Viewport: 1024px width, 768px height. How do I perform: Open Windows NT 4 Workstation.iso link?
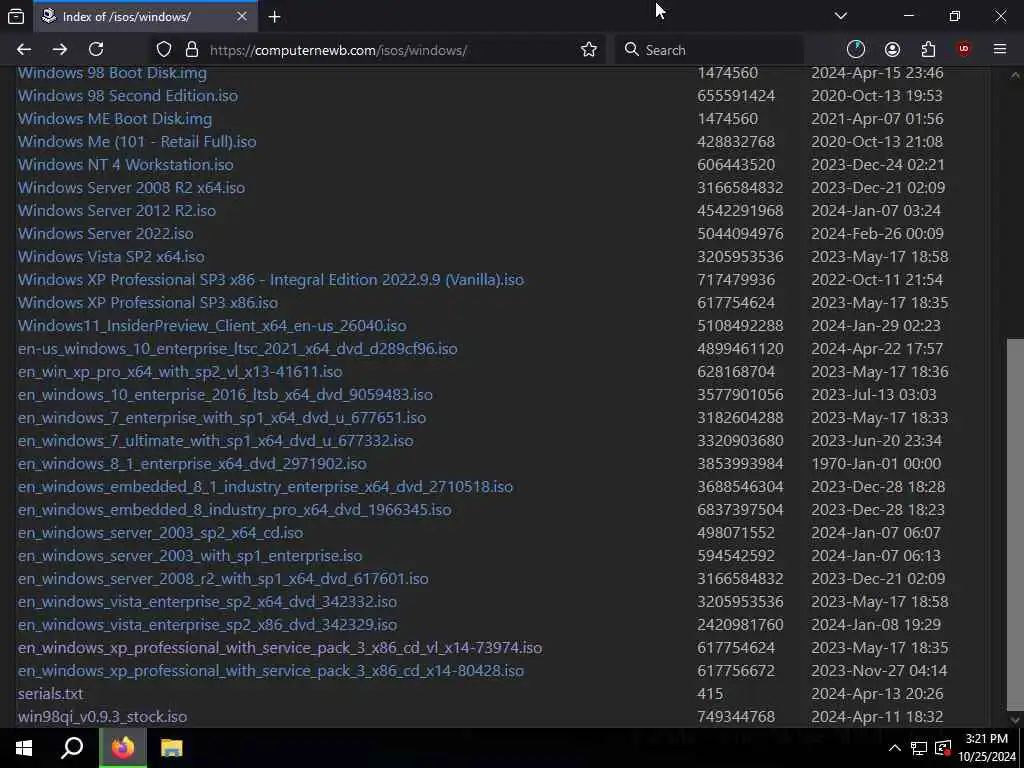pyautogui.click(x=125, y=165)
